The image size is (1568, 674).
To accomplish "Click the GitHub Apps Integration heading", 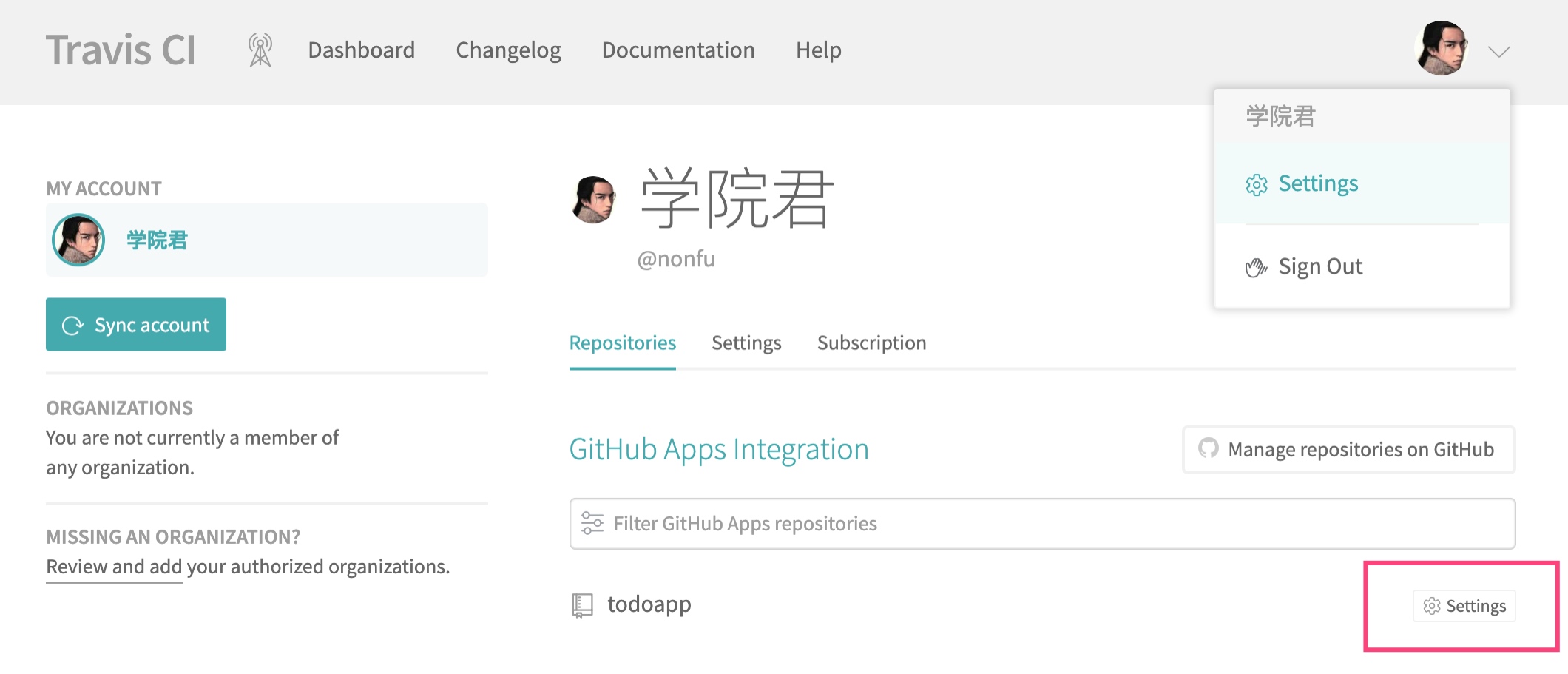I will [x=719, y=450].
